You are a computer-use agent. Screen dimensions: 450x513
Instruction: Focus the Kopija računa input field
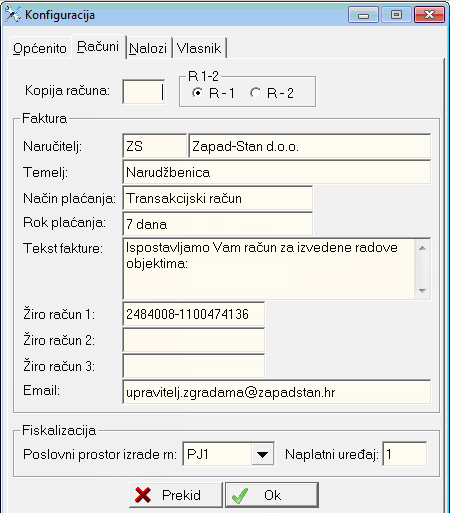point(144,91)
